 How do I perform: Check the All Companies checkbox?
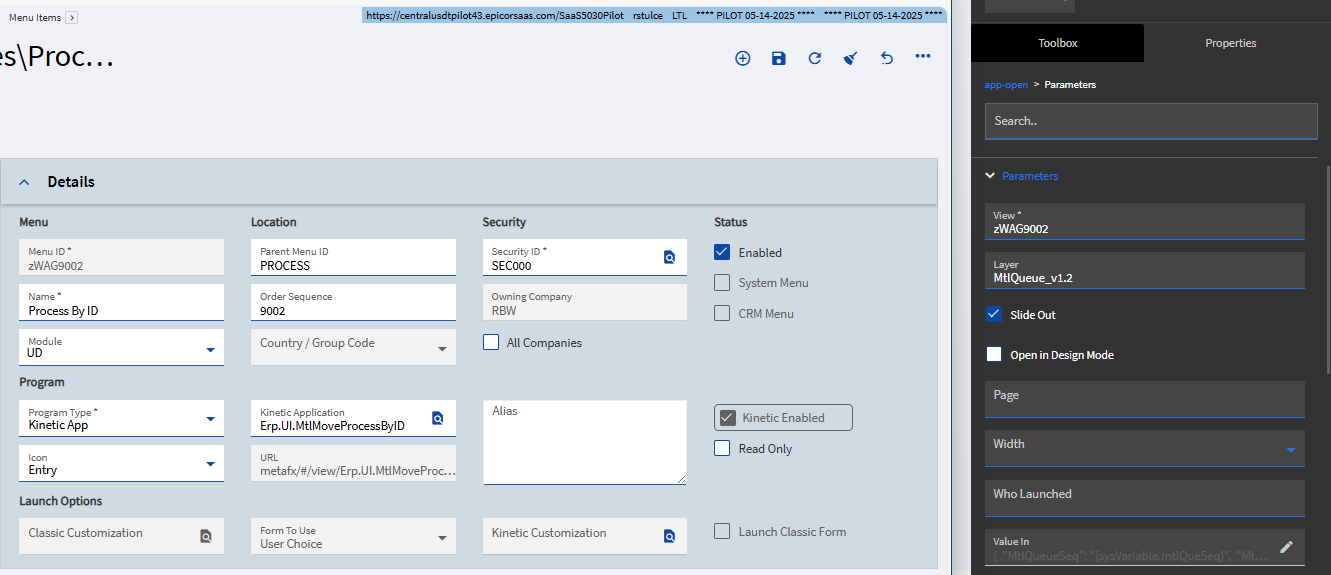click(491, 342)
